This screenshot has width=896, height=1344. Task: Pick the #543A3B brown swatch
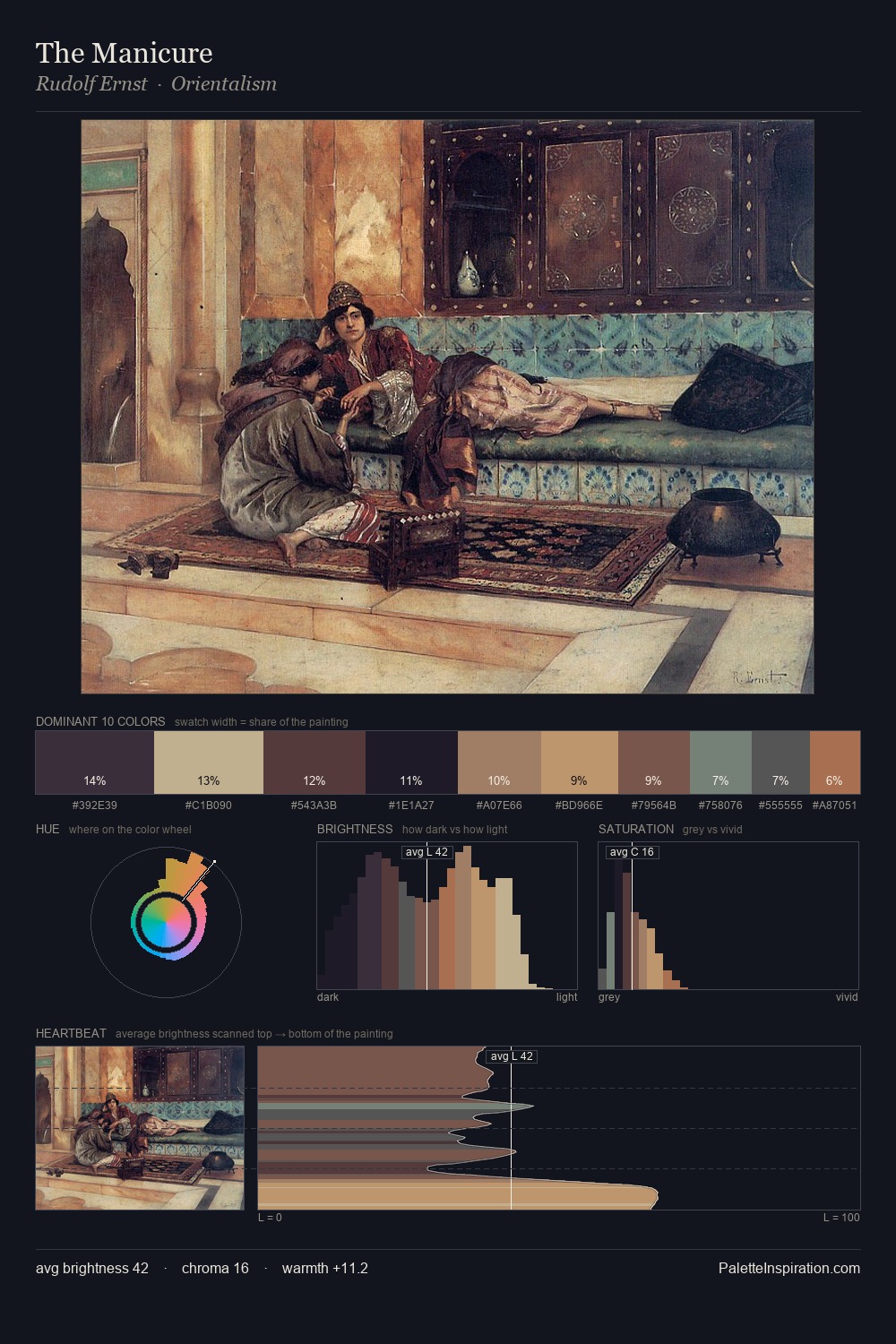(x=314, y=762)
